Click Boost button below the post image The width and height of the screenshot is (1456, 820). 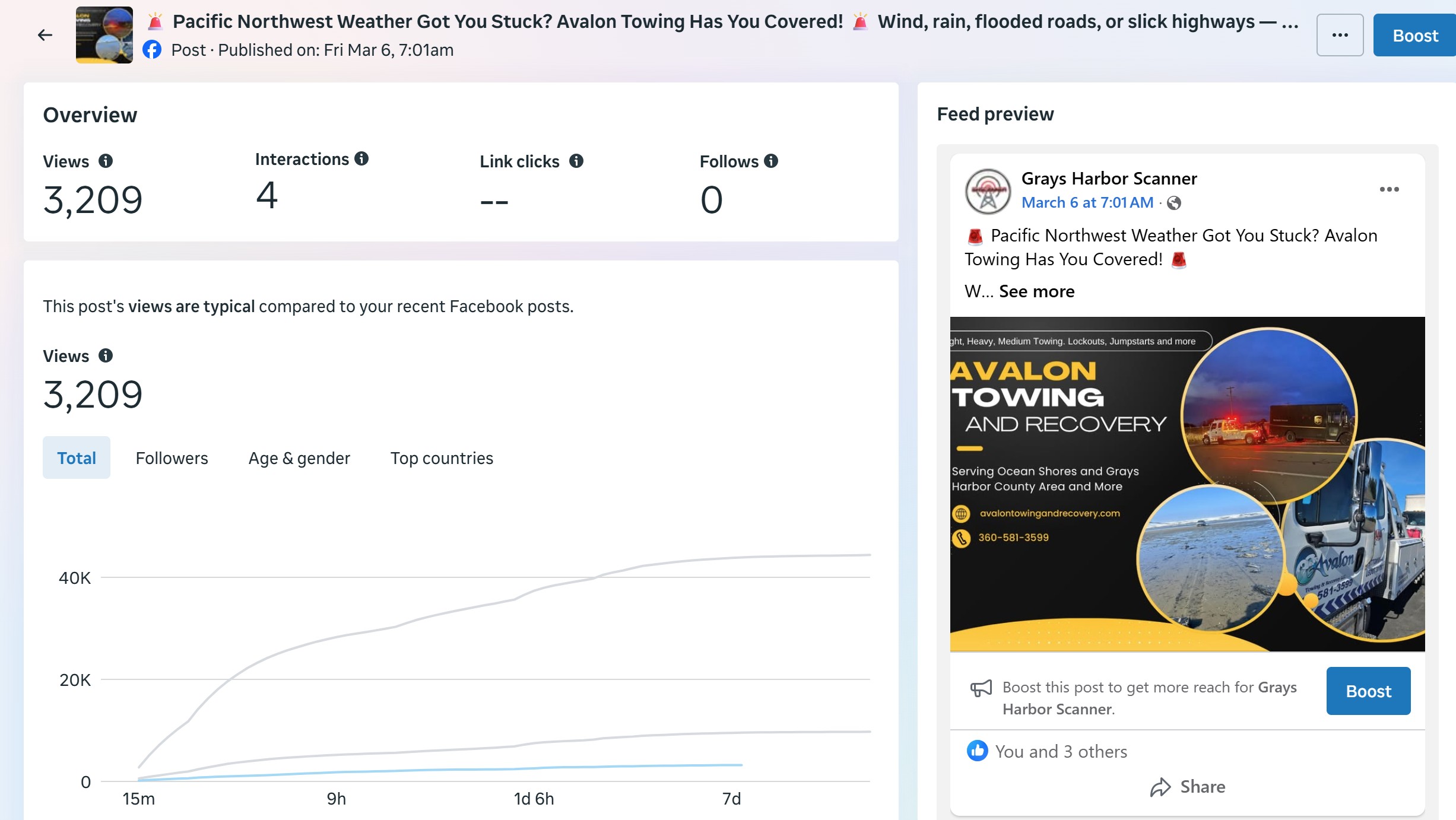(1368, 691)
